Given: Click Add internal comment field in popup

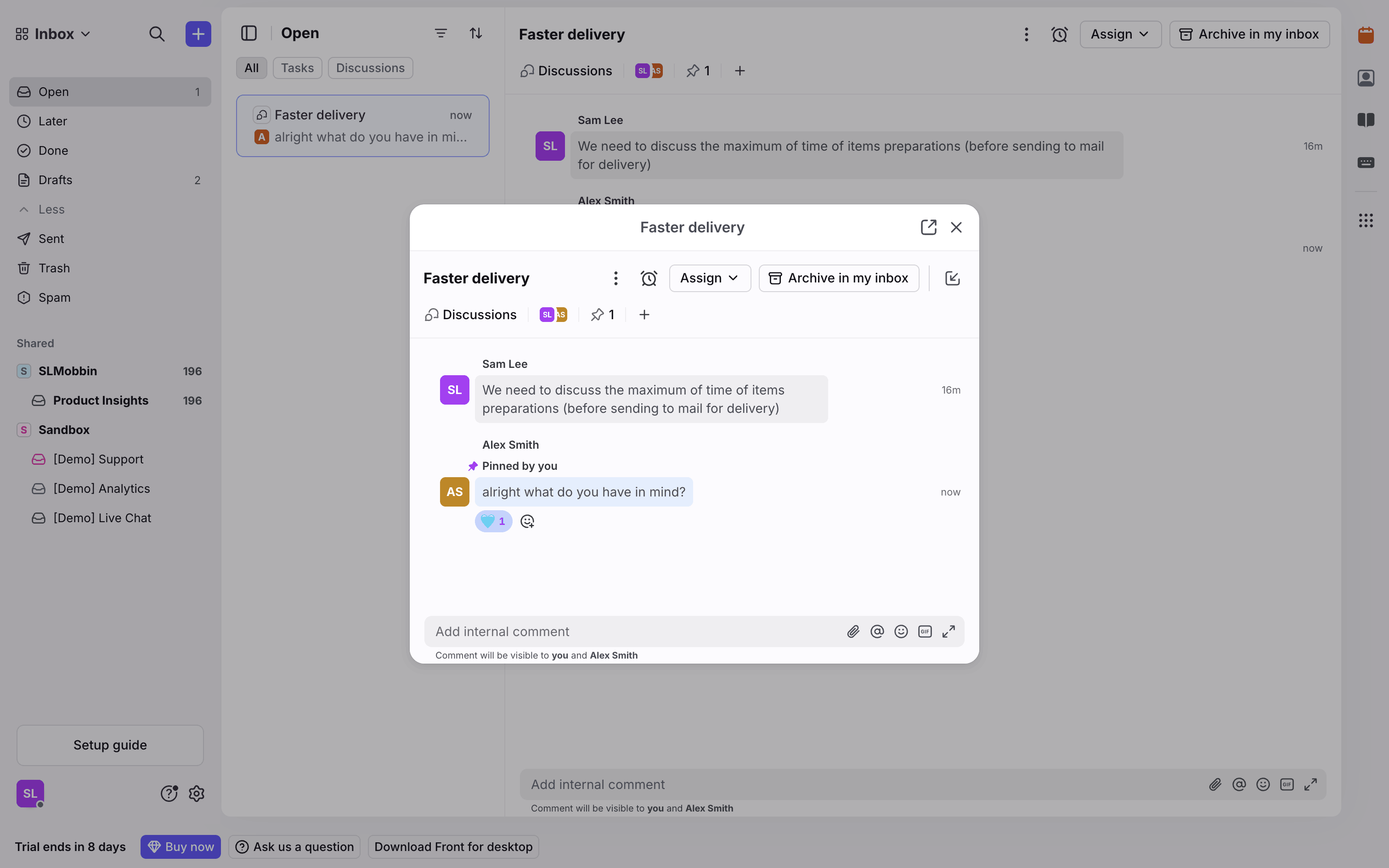Looking at the screenshot, I should [632, 631].
